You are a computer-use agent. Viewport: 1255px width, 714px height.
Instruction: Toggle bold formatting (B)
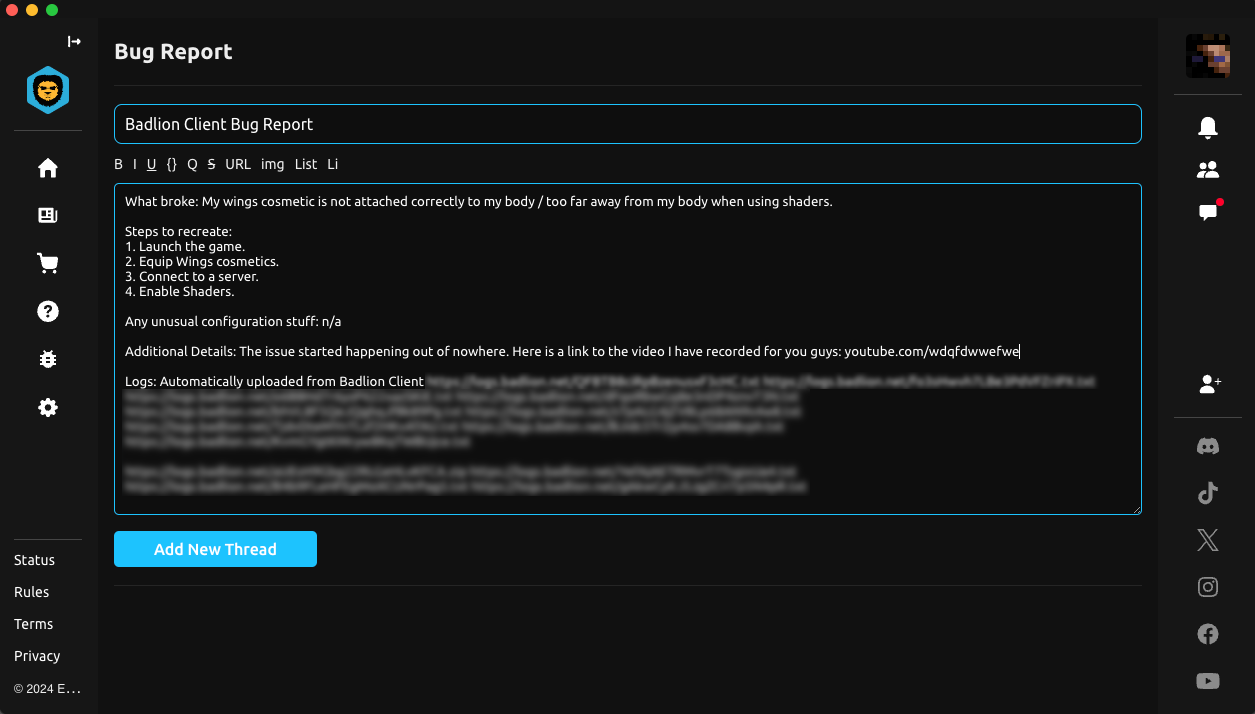tap(119, 164)
